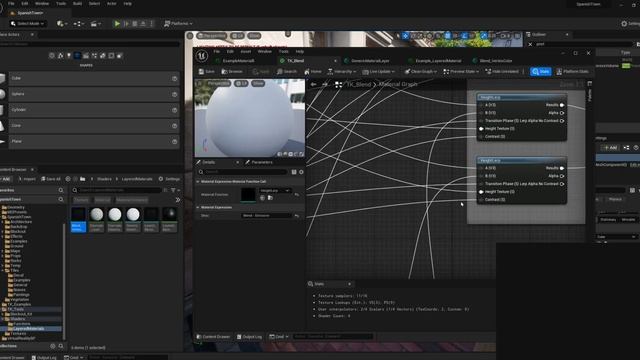Collapse the Material Expression section
The width and height of the screenshot is (640, 360).
pos(198,207)
